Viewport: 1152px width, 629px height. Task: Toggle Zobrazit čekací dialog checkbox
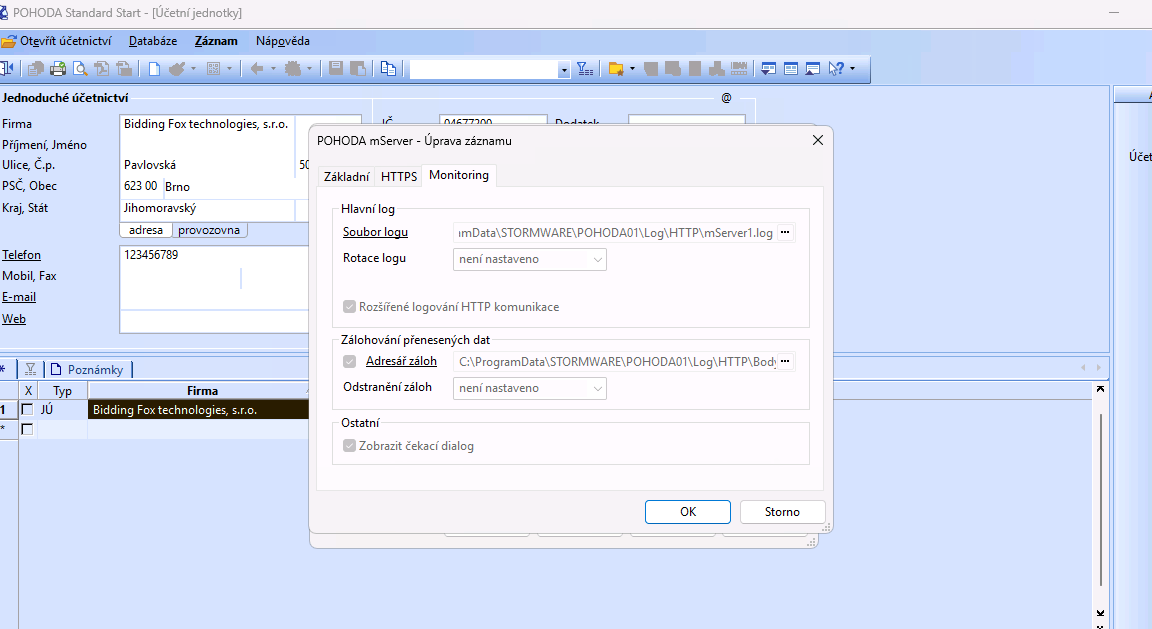click(349, 446)
